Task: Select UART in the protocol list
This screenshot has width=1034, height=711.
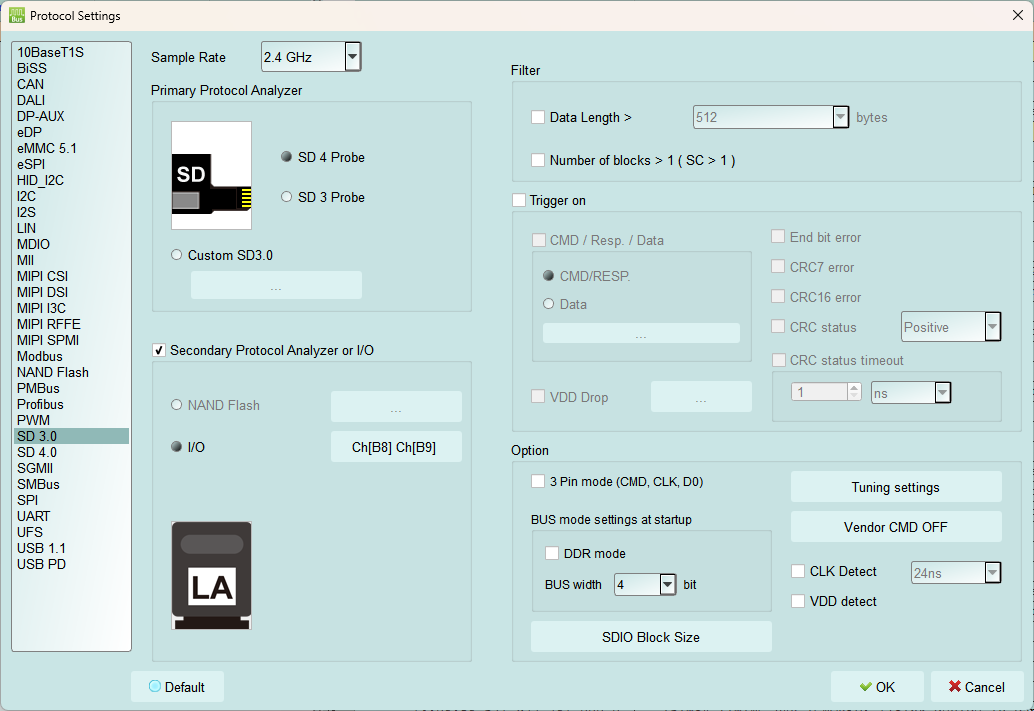Action: pos(71,516)
